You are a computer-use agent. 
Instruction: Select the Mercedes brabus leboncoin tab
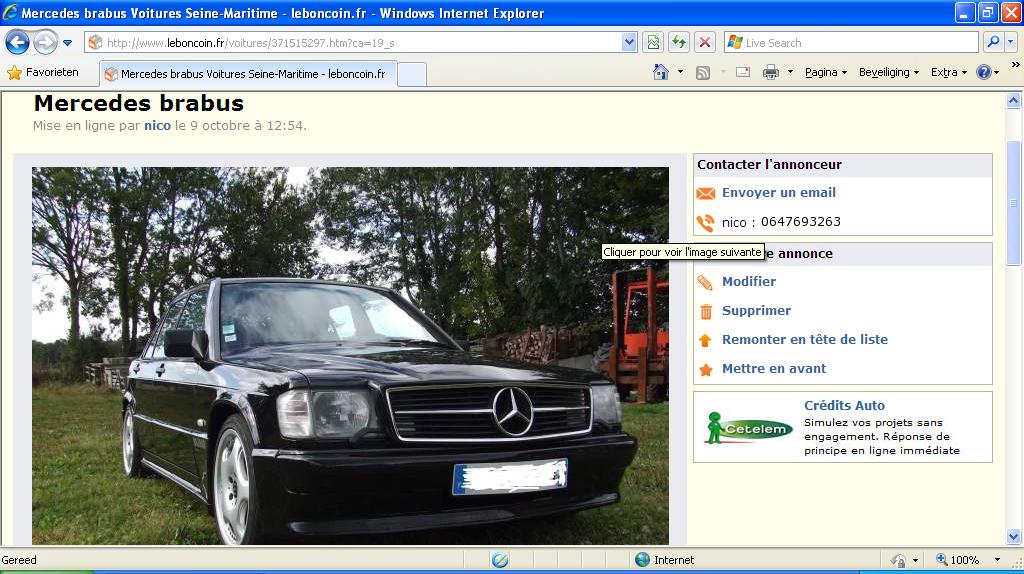(x=247, y=74)
